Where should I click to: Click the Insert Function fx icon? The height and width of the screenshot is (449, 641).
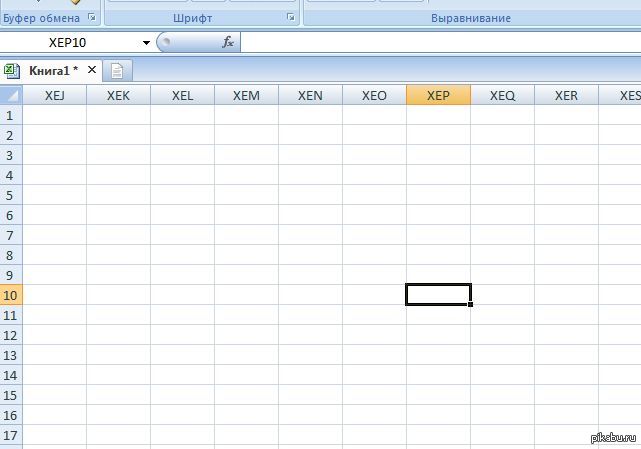(x=228, y=43)
